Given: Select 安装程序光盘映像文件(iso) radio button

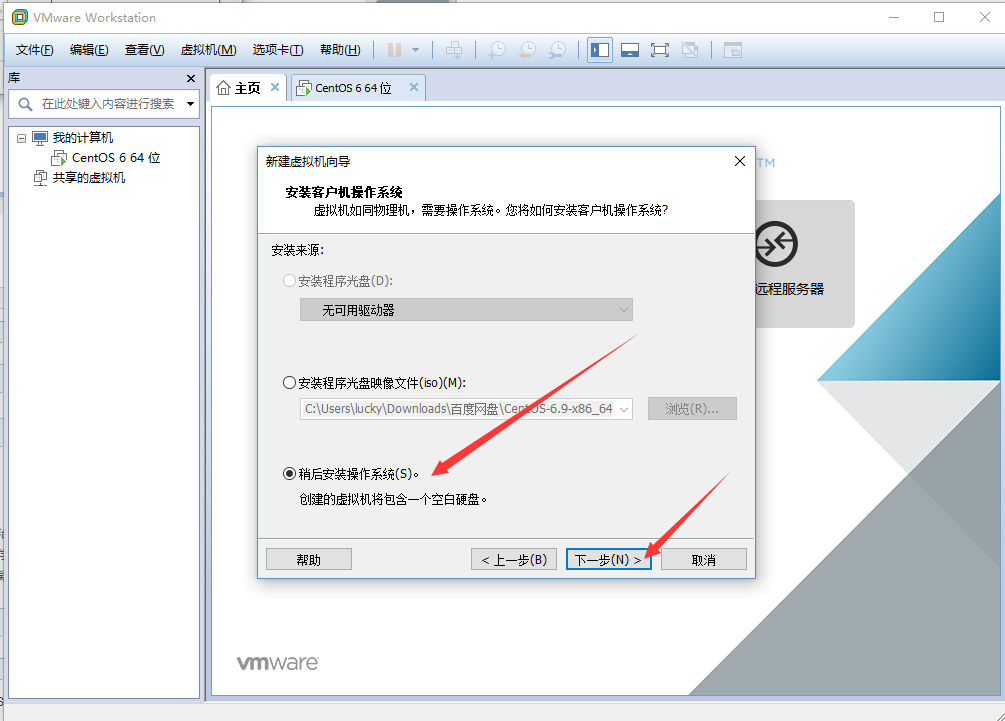Looking at the screenshot, I should click(289, 383).
